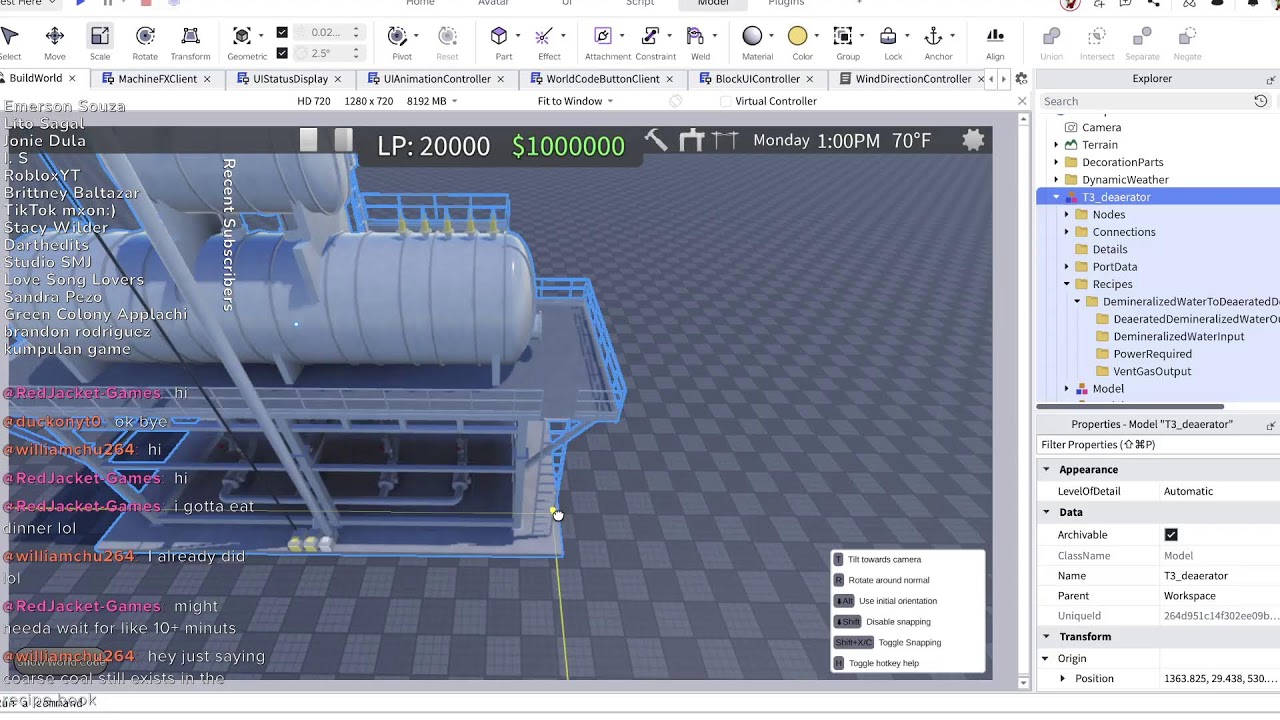Click the Negate operation

coord(1187,43)
